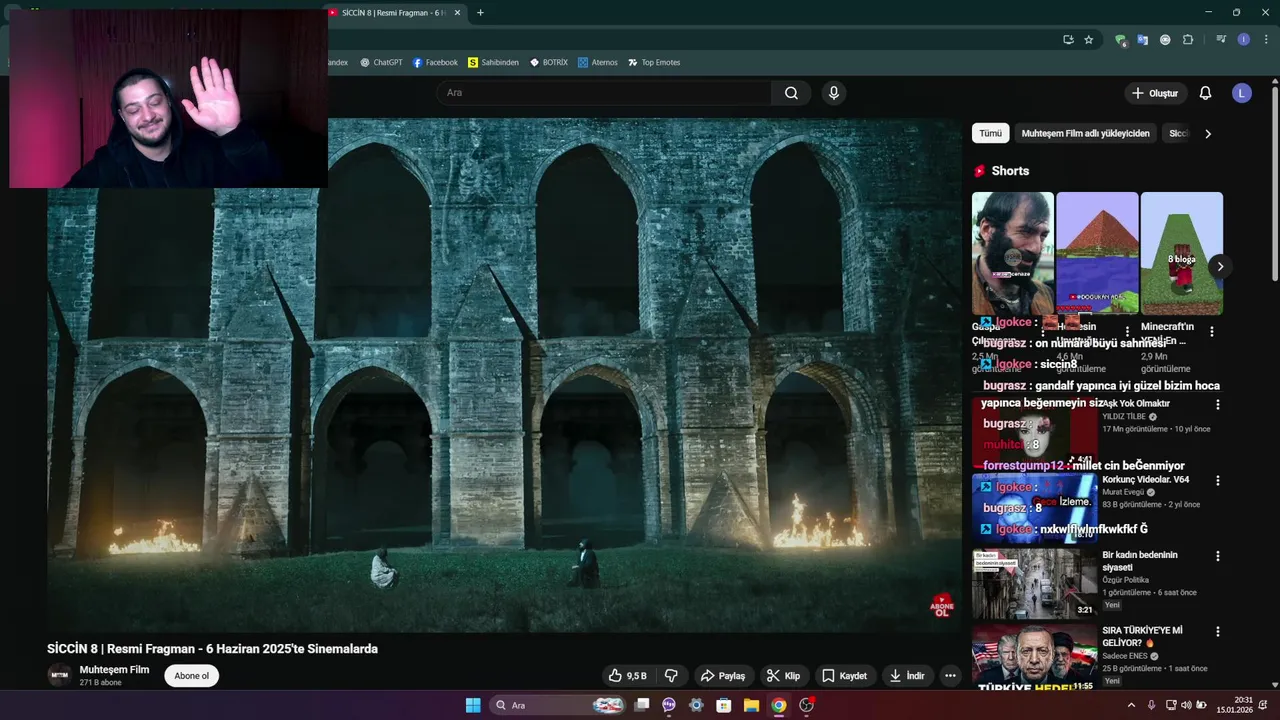1280x720 pixels.
Task: Open Chrome extensions puzzle icon
Action: [1188, 40]
